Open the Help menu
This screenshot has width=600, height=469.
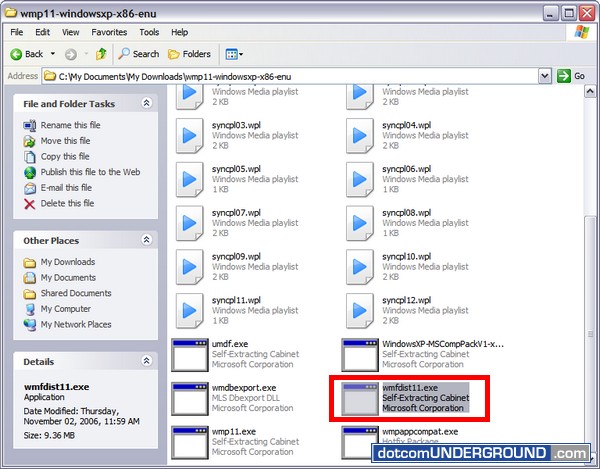tap(179, 32)
